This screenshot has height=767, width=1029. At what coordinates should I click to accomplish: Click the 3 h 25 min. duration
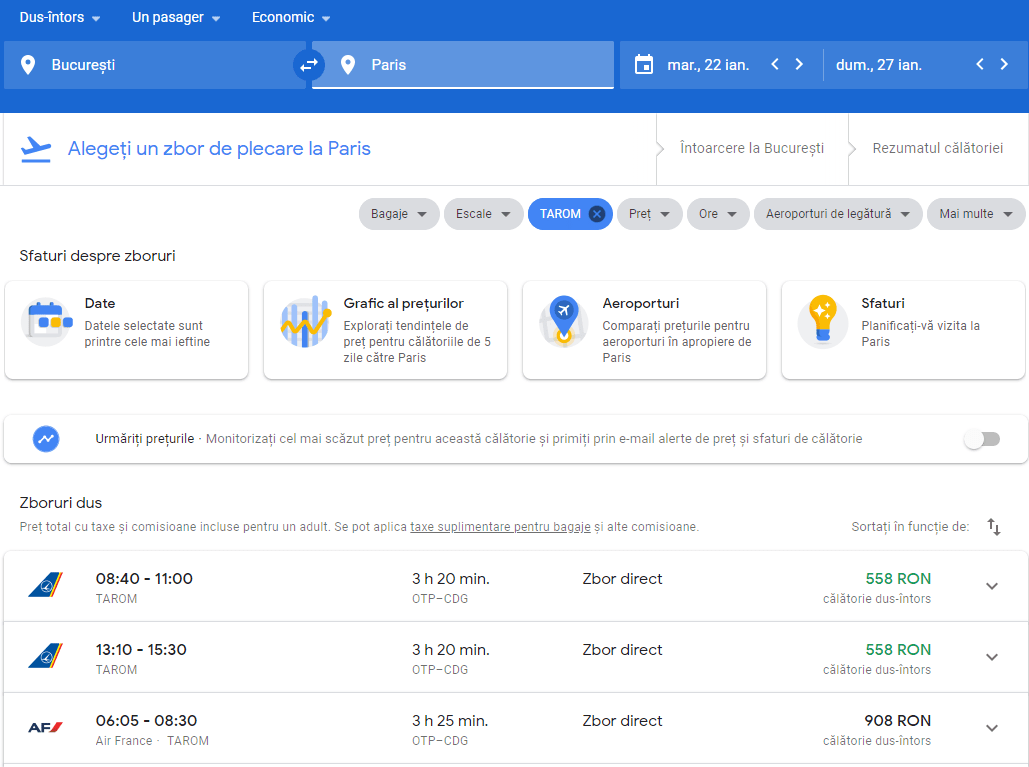(450, 720)
